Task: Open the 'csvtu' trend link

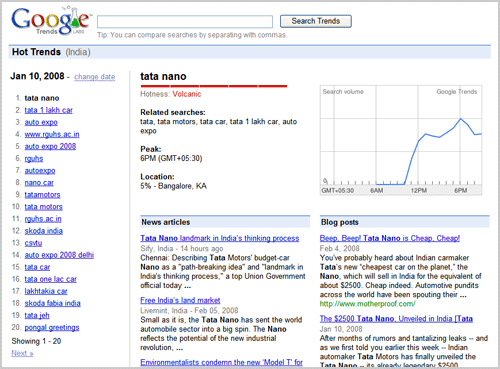Action: [33, 243]
